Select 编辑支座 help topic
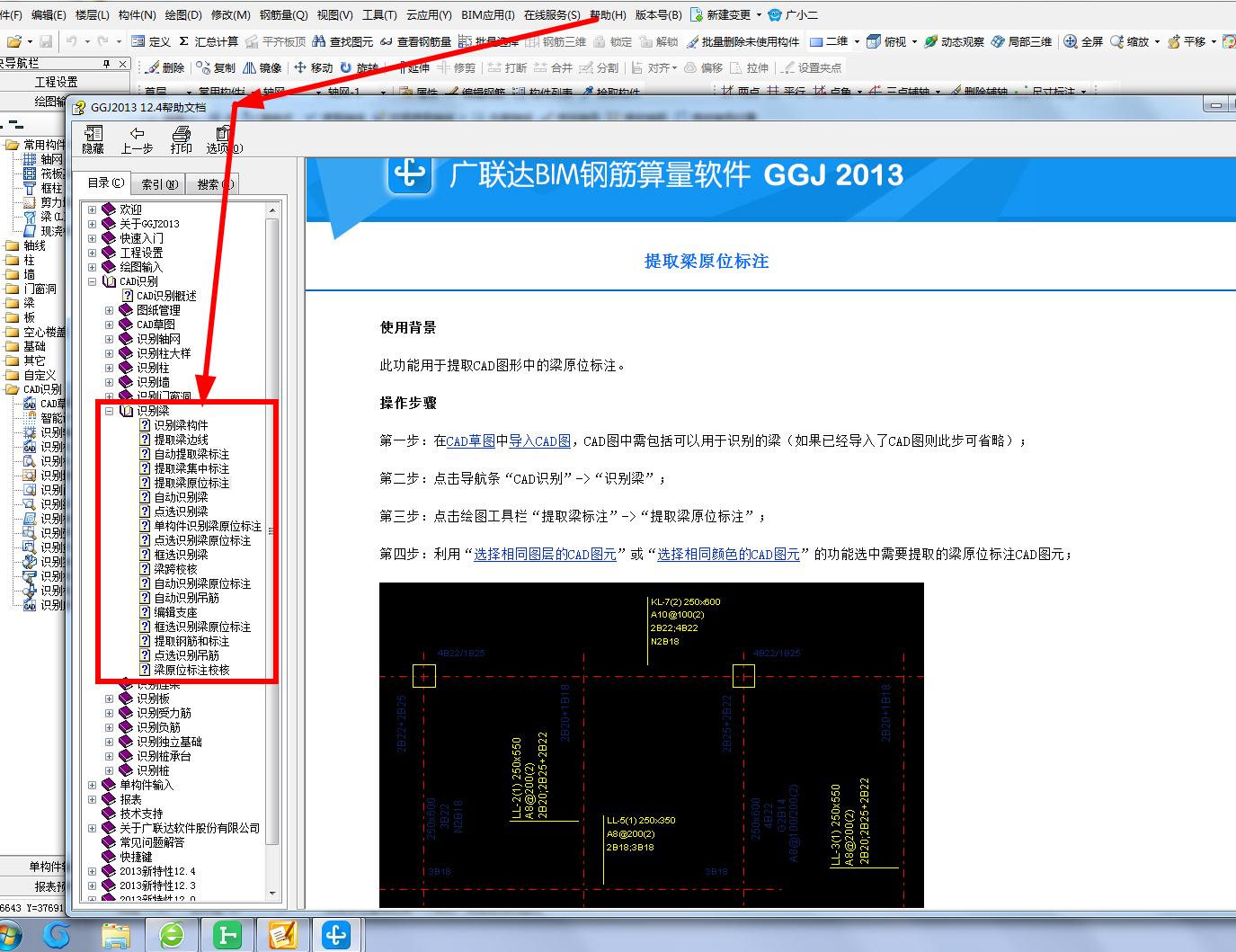The image size is (1236, 952). tap(175, 612)
